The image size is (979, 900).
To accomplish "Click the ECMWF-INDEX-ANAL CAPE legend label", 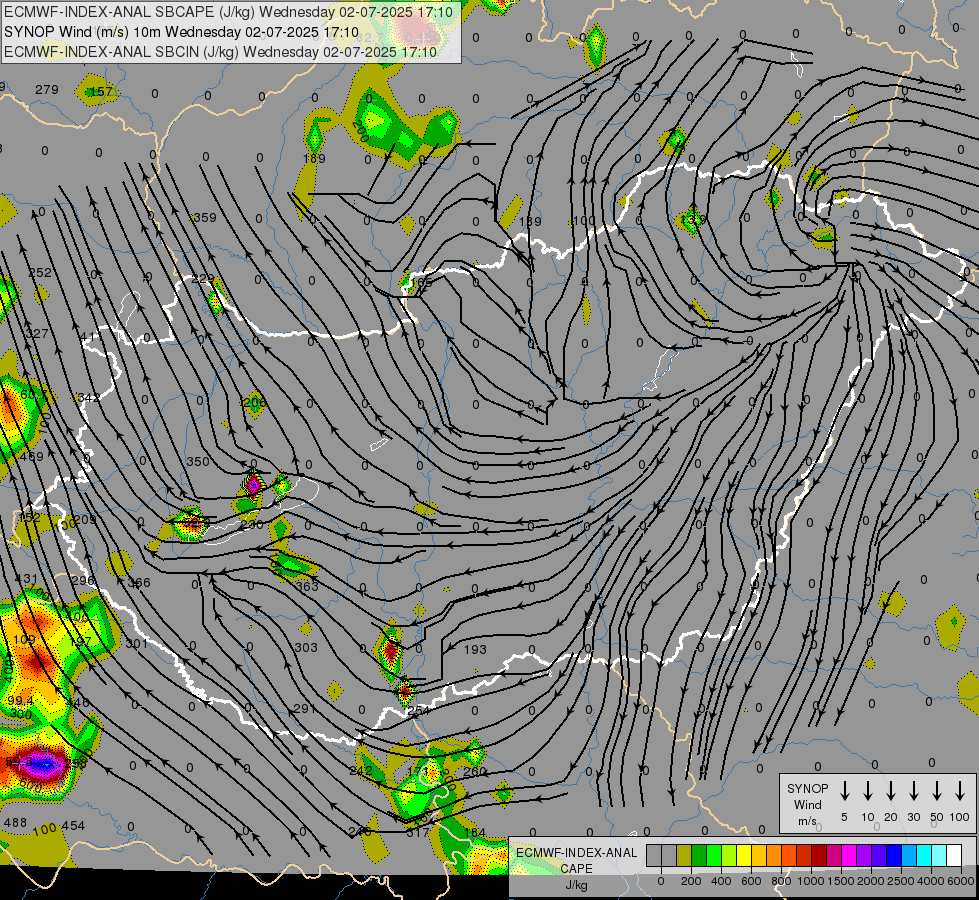I will pos(576,860).
